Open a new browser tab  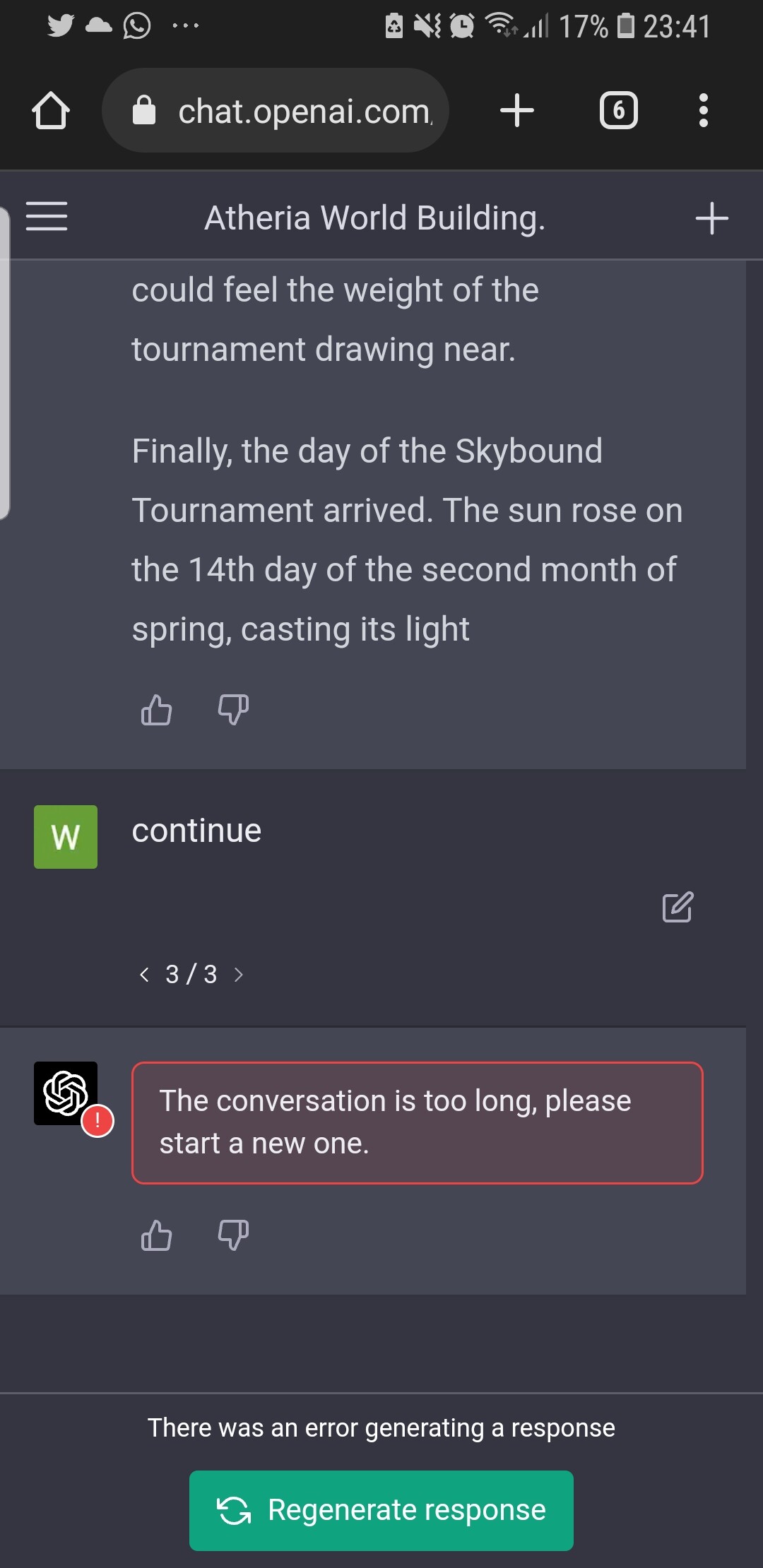tap(517, 111)
